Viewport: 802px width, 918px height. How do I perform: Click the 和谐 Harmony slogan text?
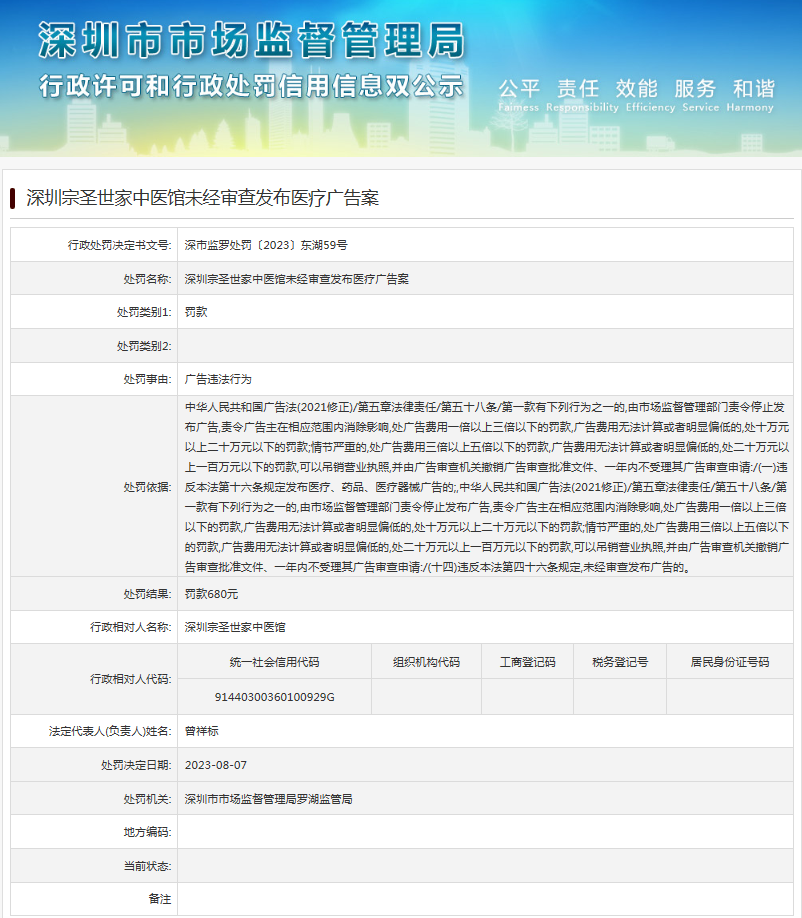753,90
